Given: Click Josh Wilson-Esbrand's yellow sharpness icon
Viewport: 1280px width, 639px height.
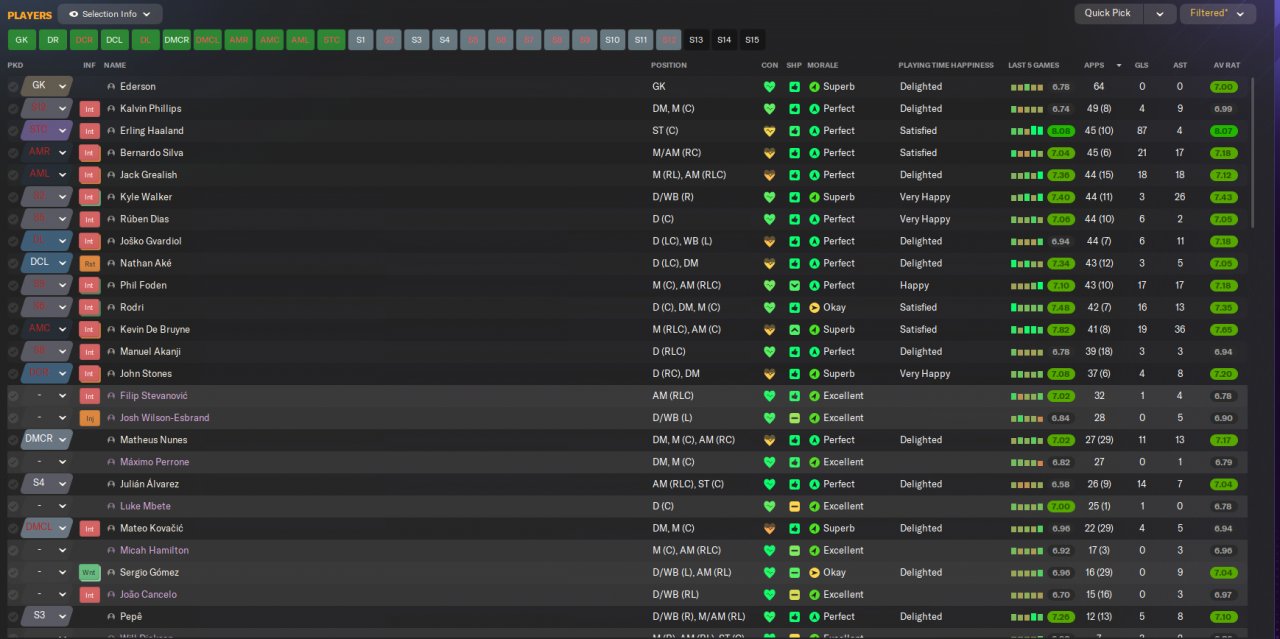Looking at the screenshot, I should 794,418.
